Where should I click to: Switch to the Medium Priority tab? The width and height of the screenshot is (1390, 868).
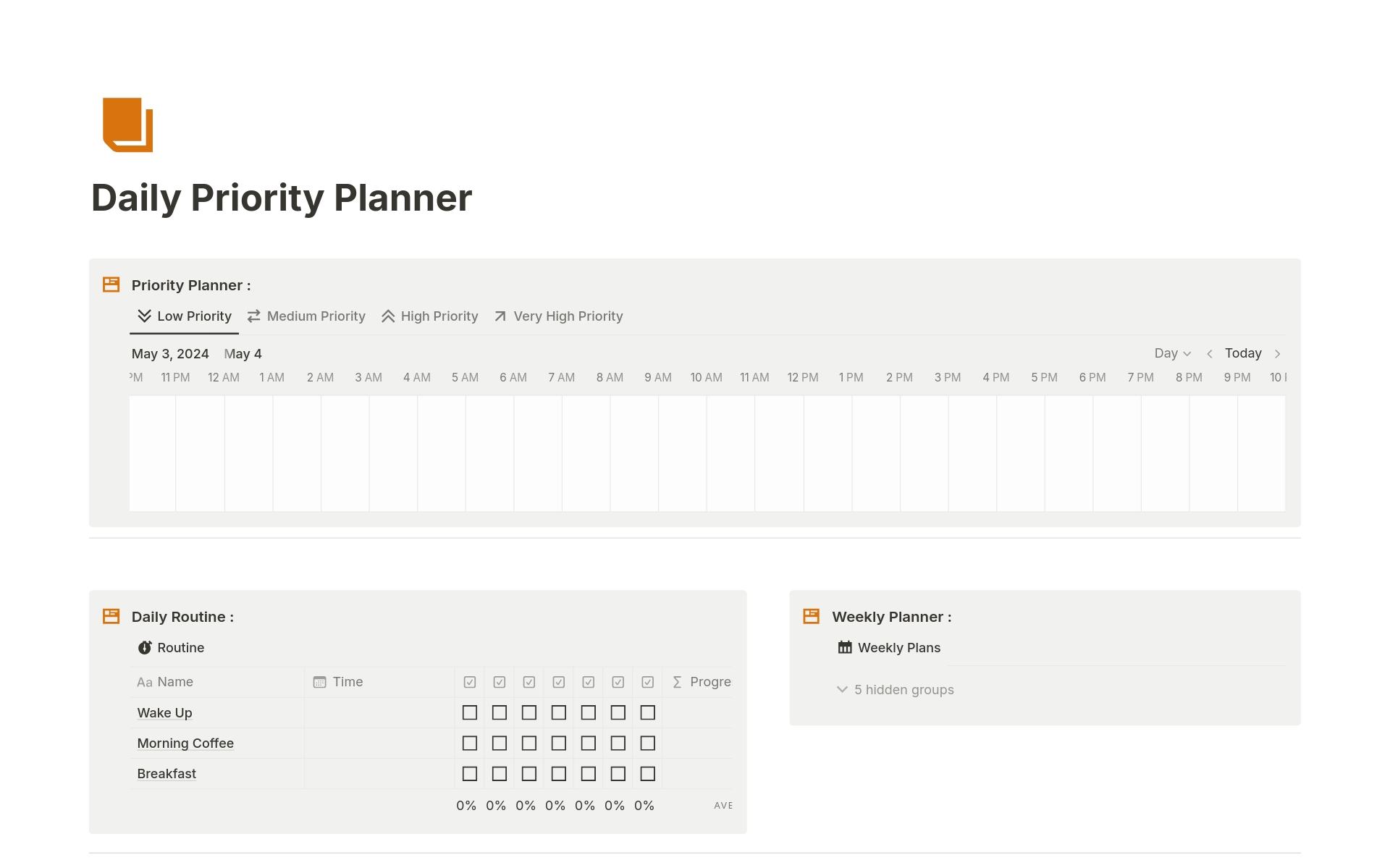pos(316,316)
